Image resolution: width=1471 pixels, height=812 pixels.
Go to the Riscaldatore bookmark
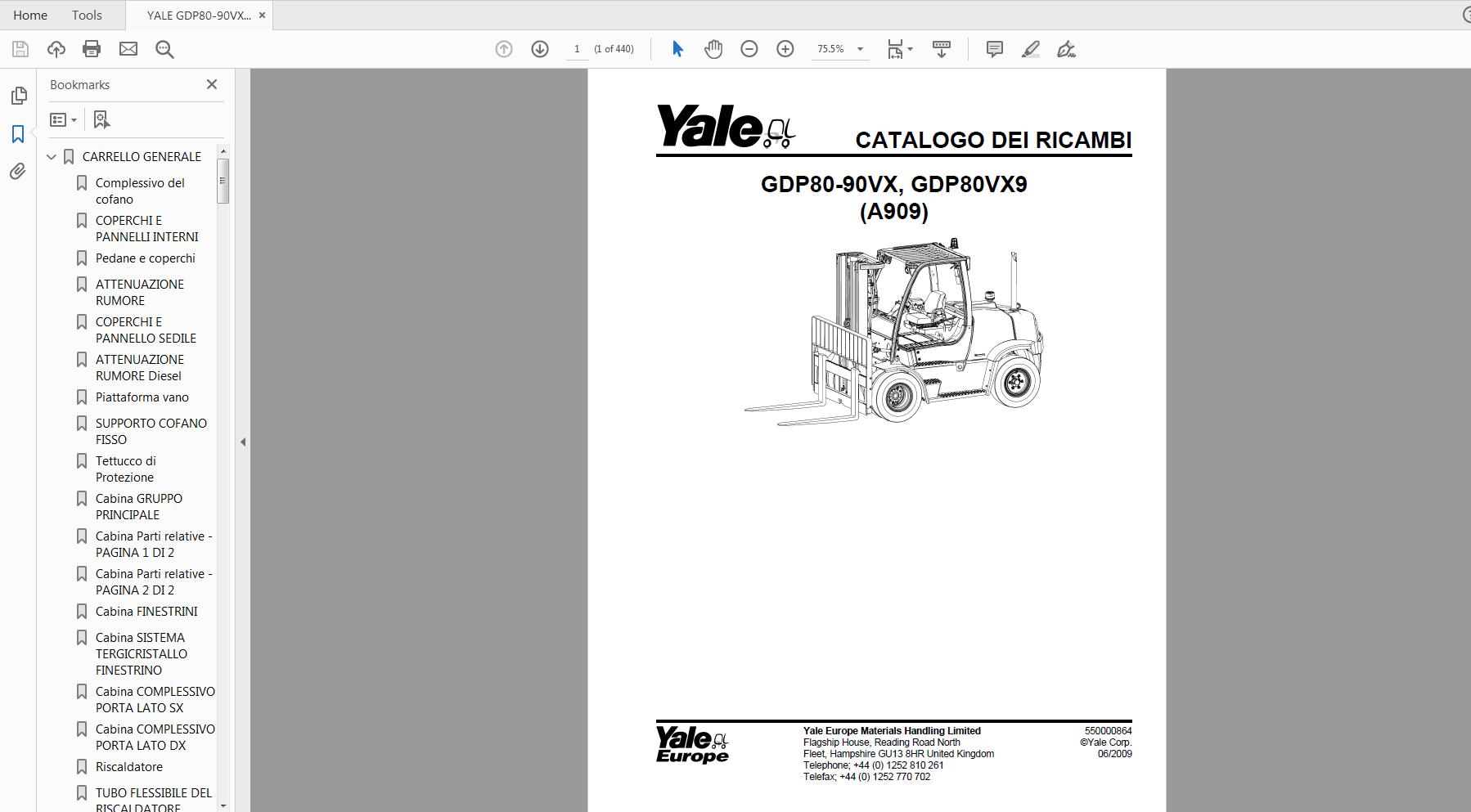pyautogui.click(x=129, y=766)
